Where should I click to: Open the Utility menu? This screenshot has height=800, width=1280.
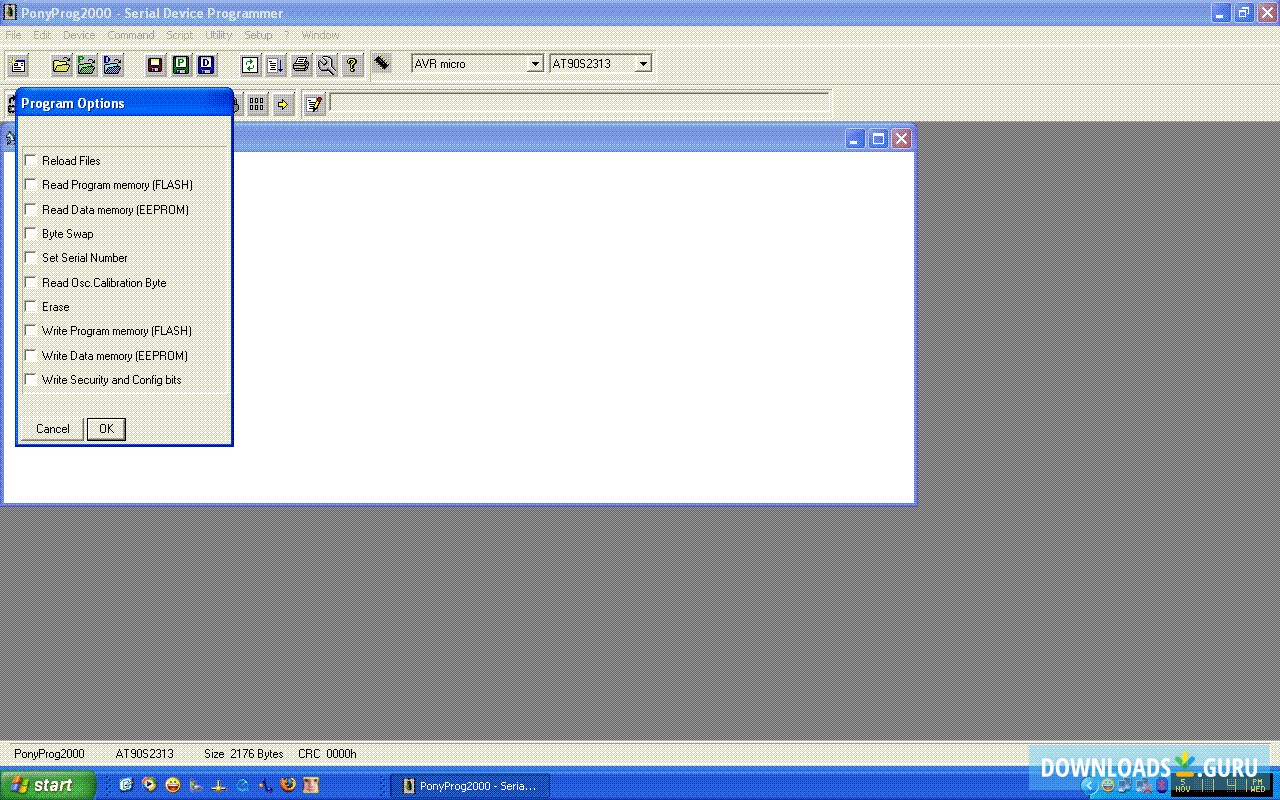click(218, 34)
